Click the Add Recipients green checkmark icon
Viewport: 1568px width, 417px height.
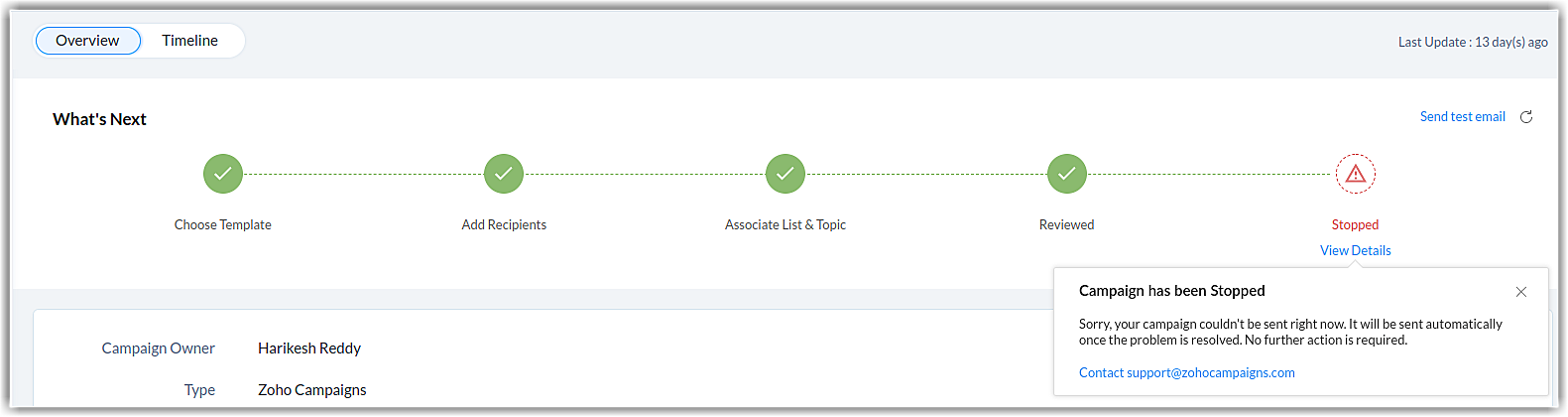(504, 174)
